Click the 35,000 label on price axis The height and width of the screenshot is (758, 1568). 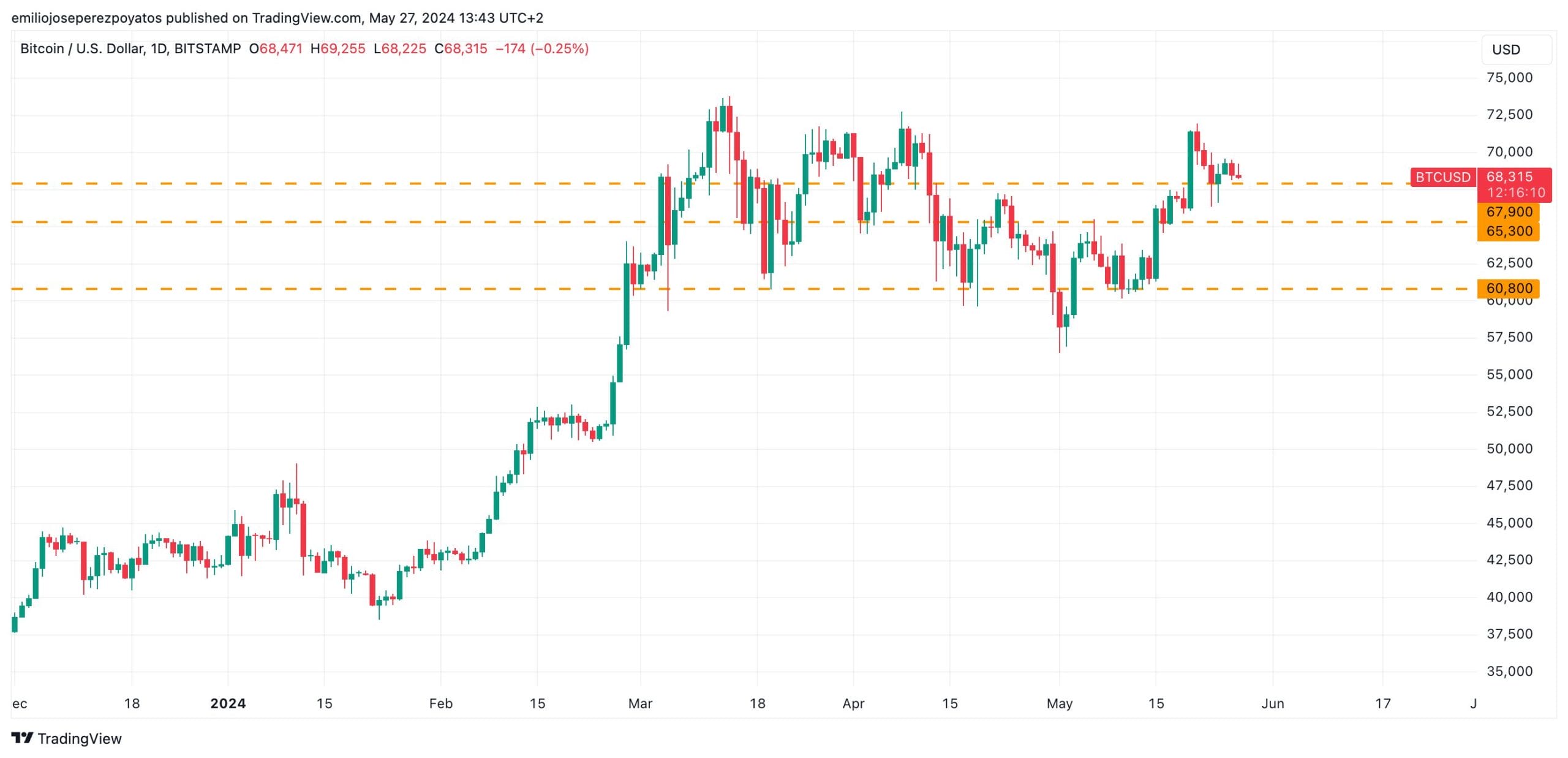(1509, 671)
